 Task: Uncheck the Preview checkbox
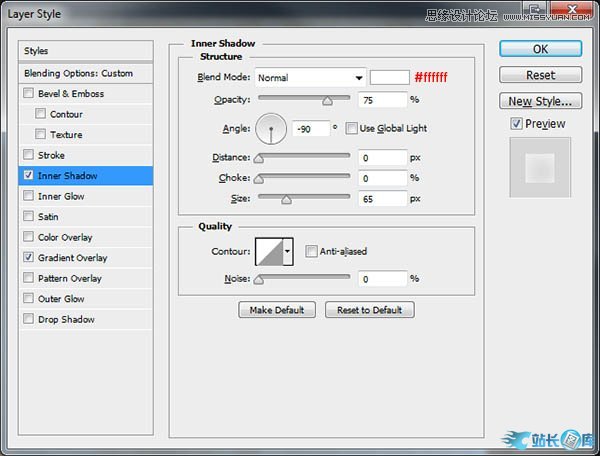516,124
